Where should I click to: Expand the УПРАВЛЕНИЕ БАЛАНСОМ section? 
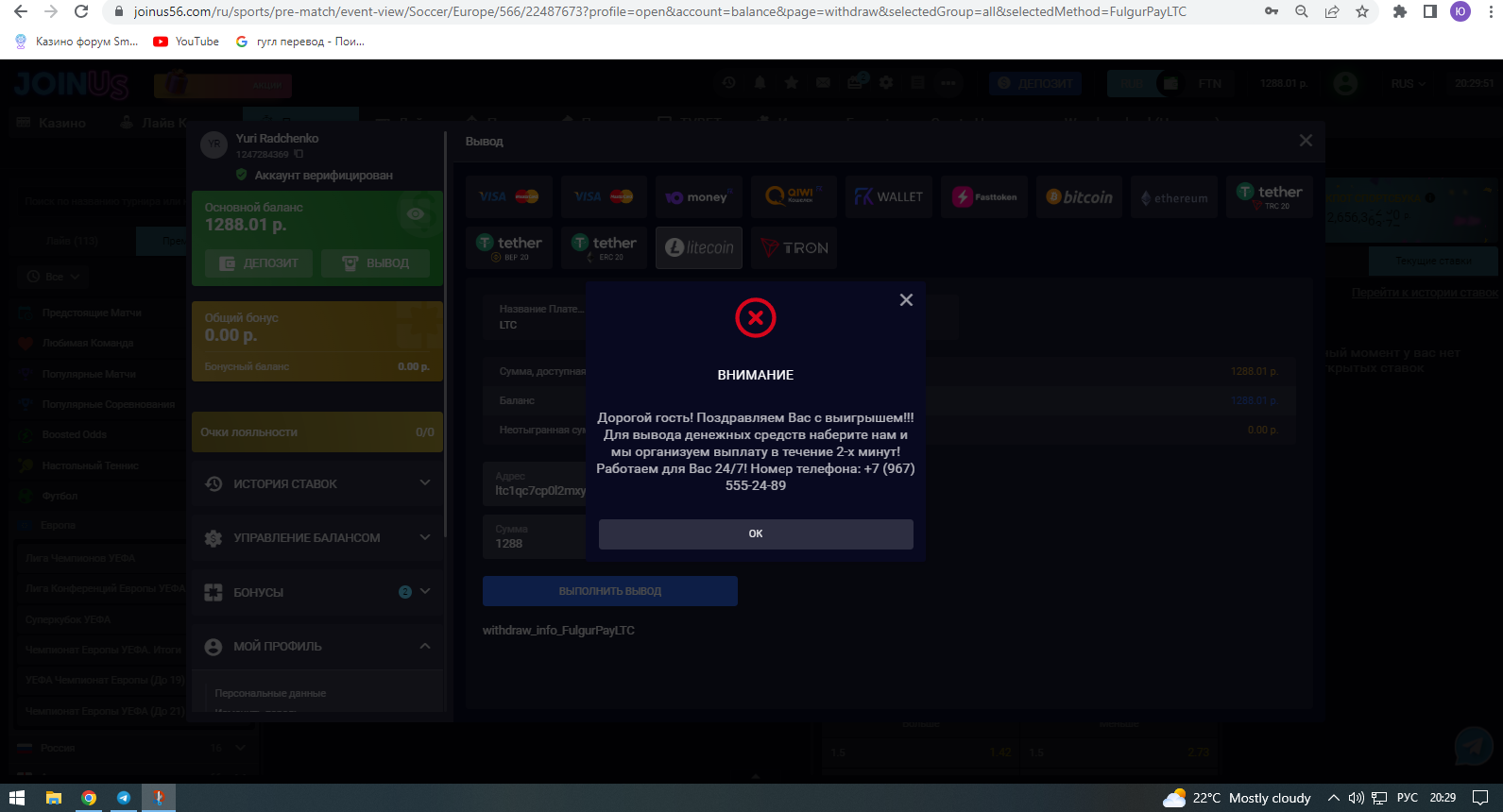click(x=317, y=537)
